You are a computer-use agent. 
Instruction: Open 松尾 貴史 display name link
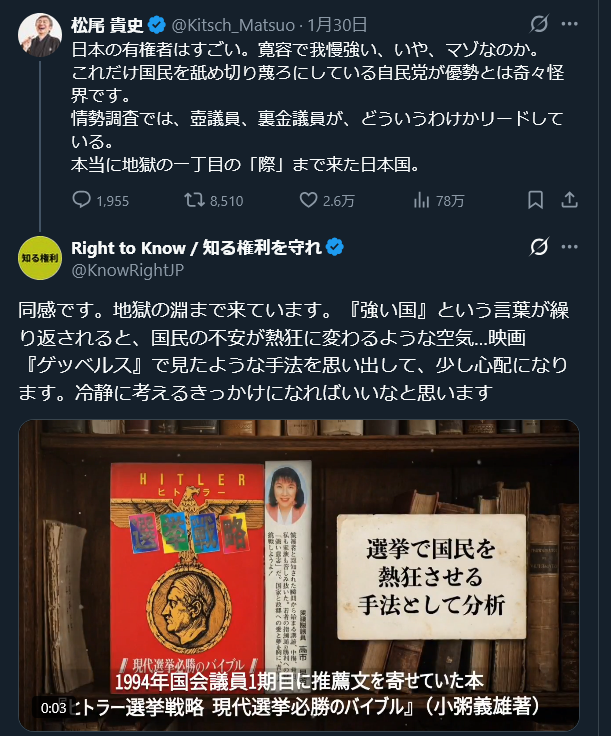(107, 25)
